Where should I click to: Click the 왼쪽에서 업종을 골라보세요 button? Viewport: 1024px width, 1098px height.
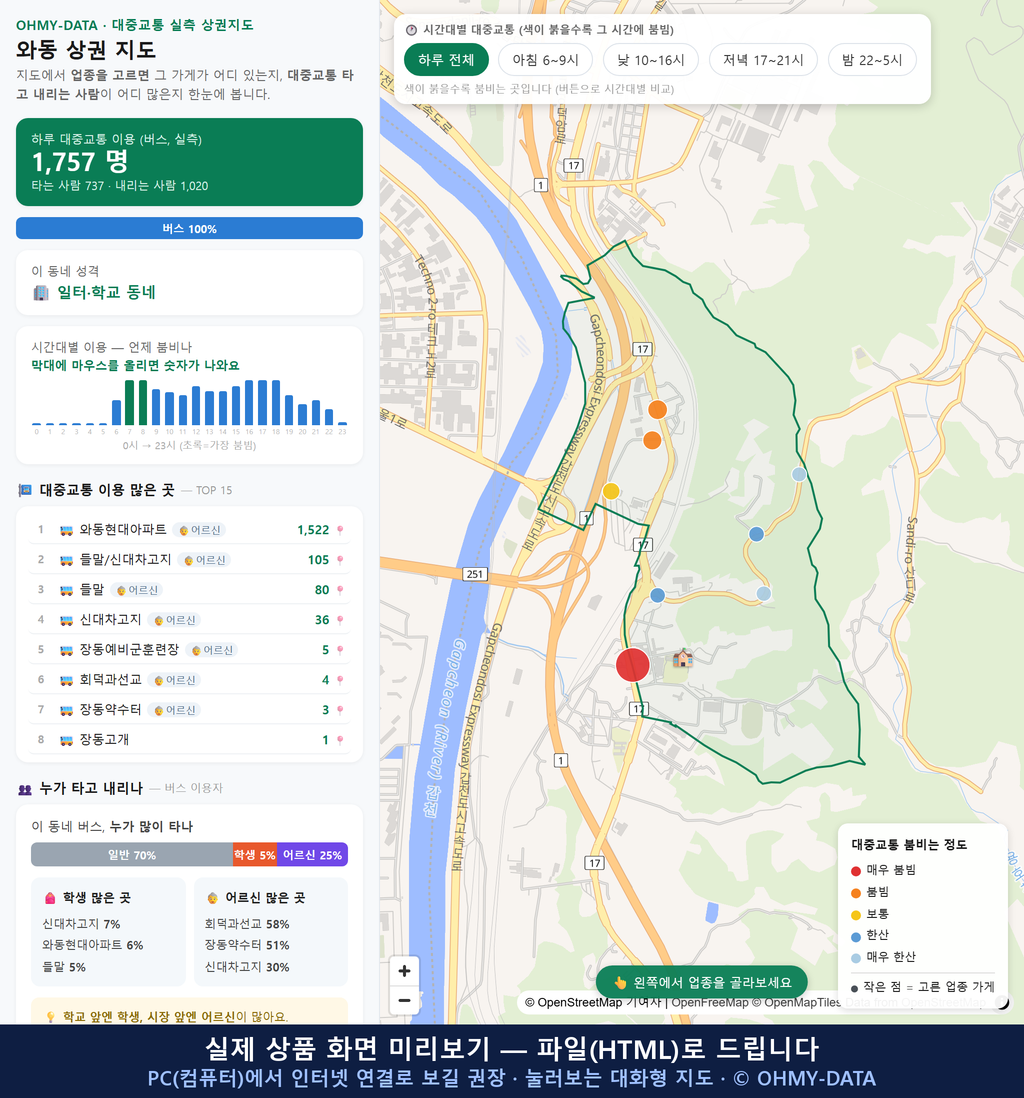(702, 982)
